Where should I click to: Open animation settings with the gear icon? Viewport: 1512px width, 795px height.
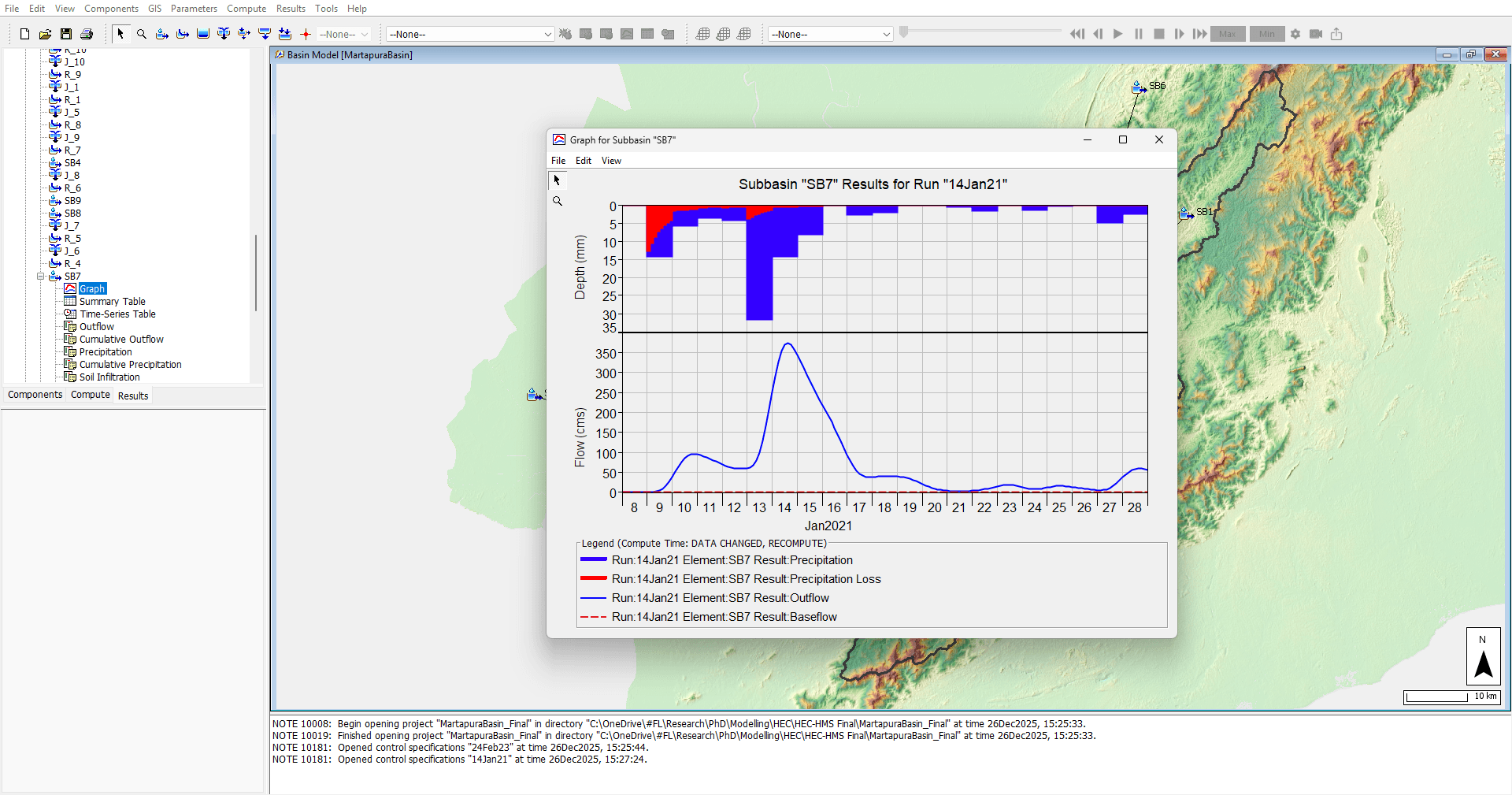point(1295,34)
